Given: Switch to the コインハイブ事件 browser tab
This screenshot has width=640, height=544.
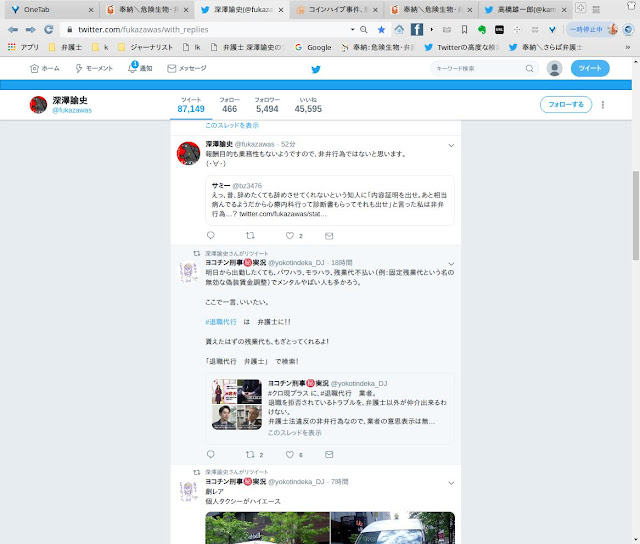Looking at the screenshot, I should click(336, 10).
